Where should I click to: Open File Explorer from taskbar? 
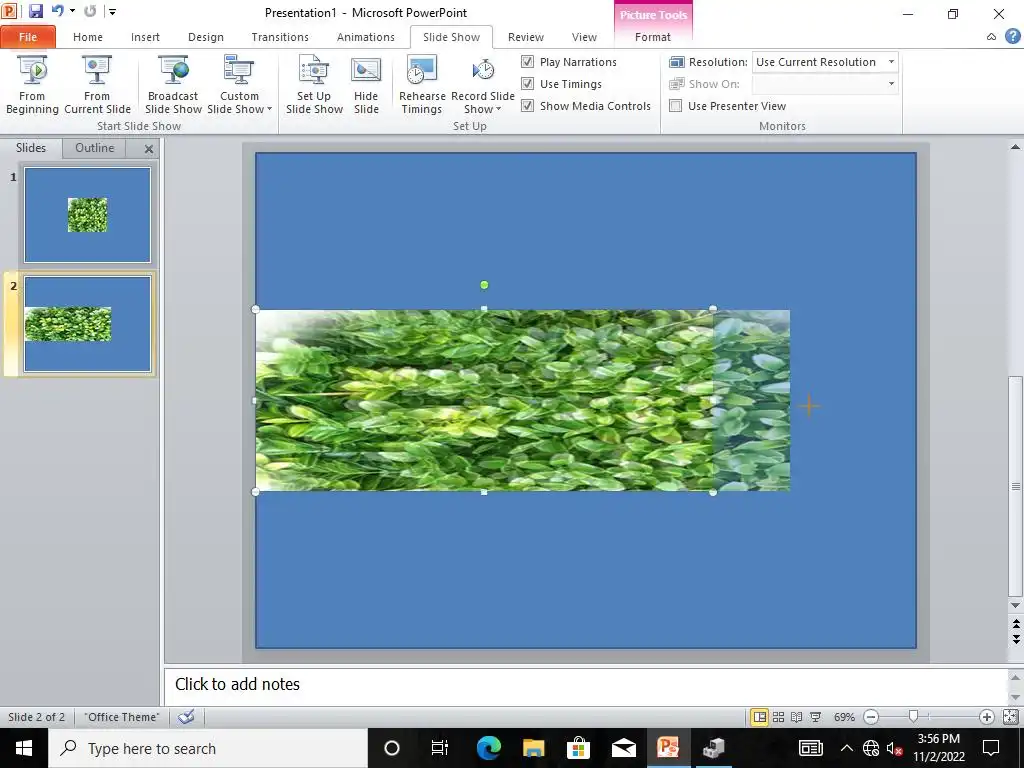[x=534, y=748]
